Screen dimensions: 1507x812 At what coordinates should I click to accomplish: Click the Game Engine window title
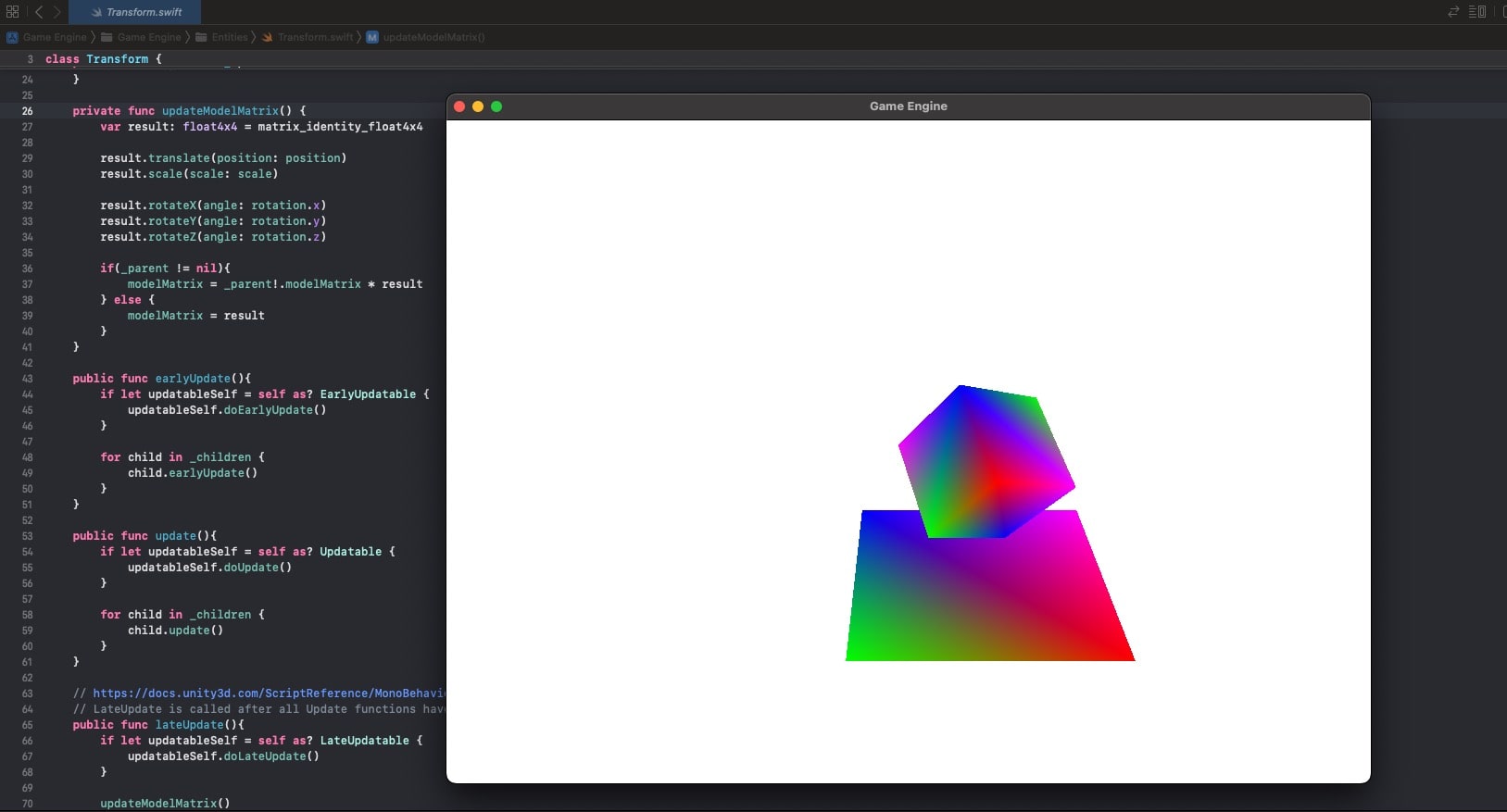tap(908, 106)
